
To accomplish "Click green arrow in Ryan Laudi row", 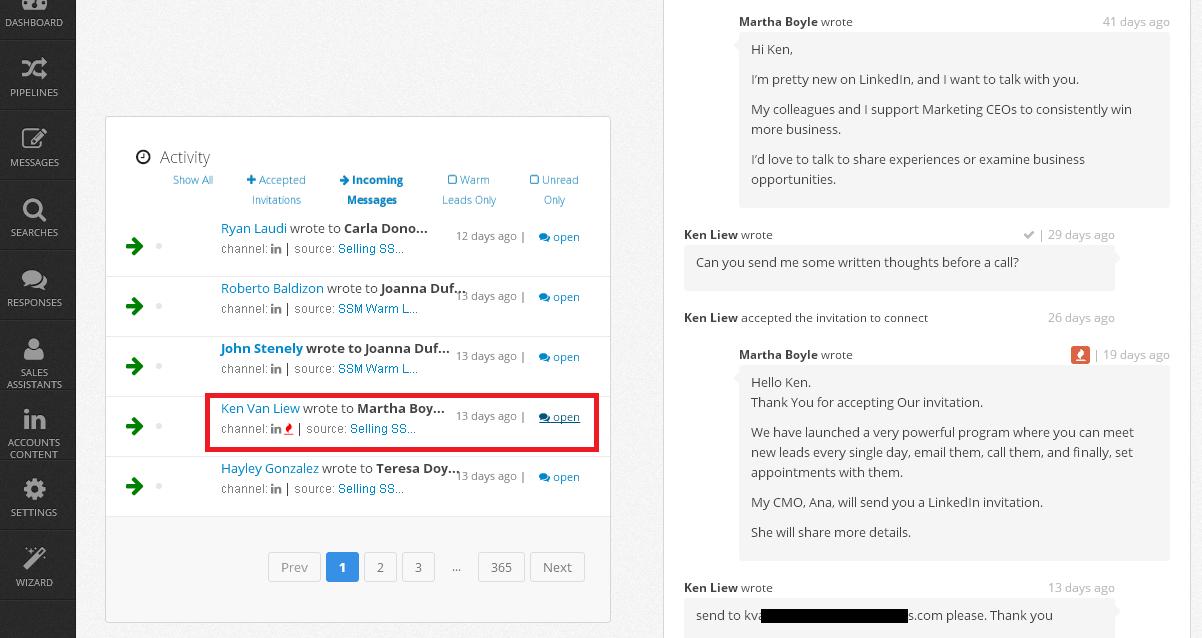I will (134, 246).
